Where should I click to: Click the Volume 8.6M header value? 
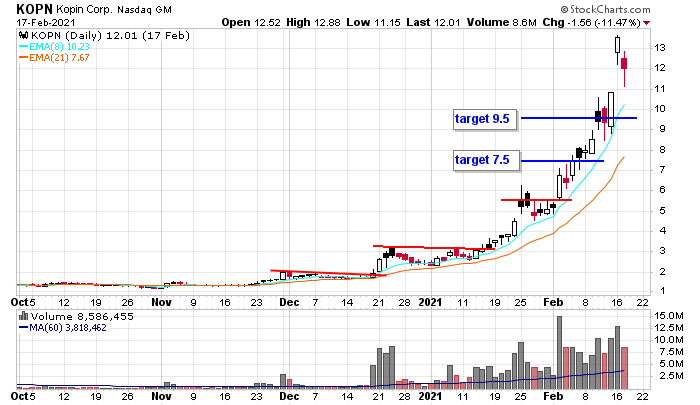501,22
